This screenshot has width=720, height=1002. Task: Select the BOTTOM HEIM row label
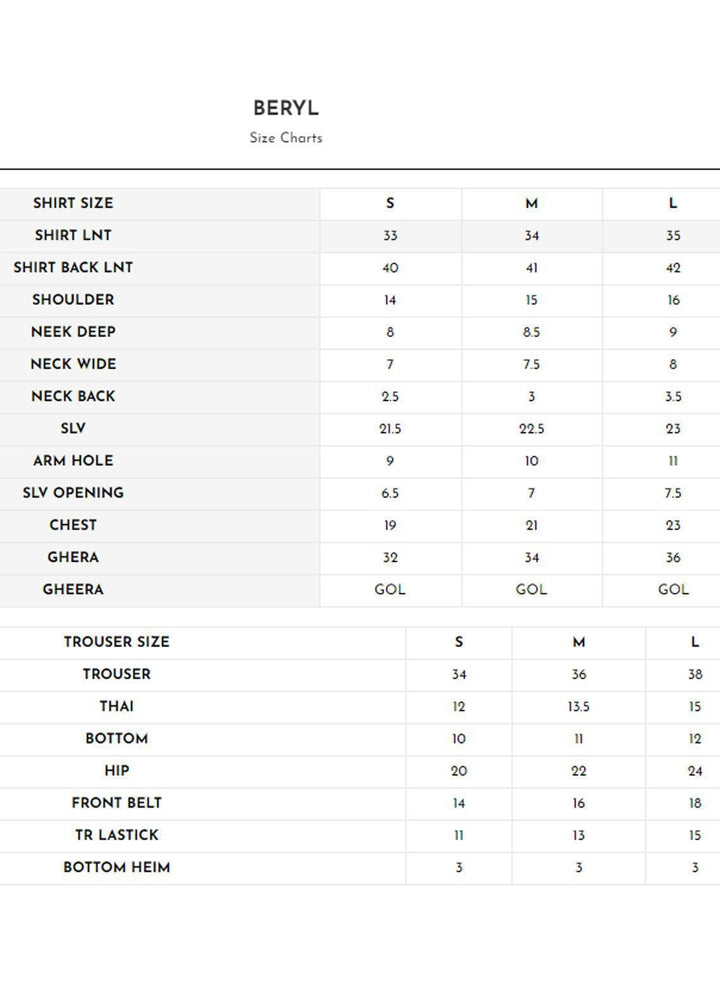tap(117, 867)
